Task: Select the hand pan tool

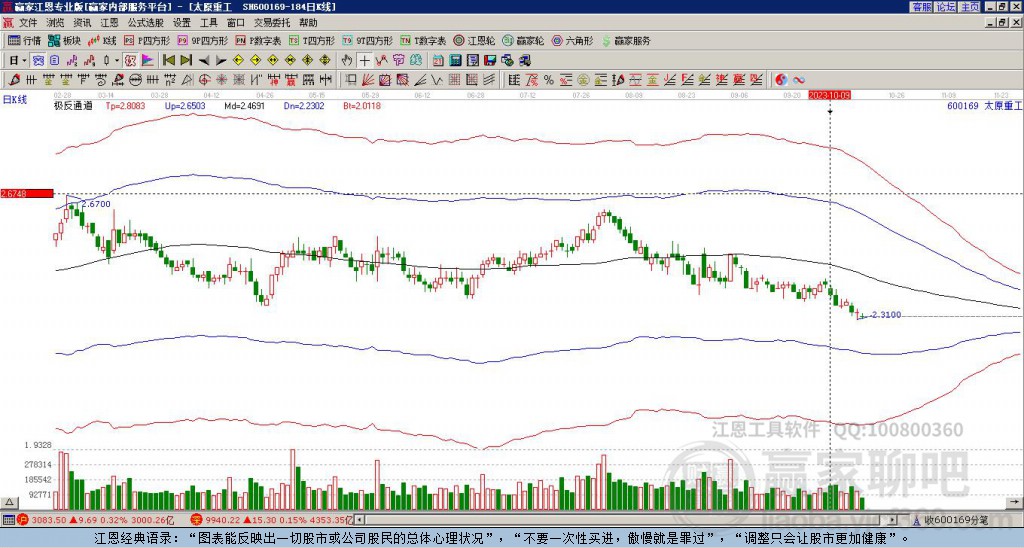Action: click(x=347, y=61)
